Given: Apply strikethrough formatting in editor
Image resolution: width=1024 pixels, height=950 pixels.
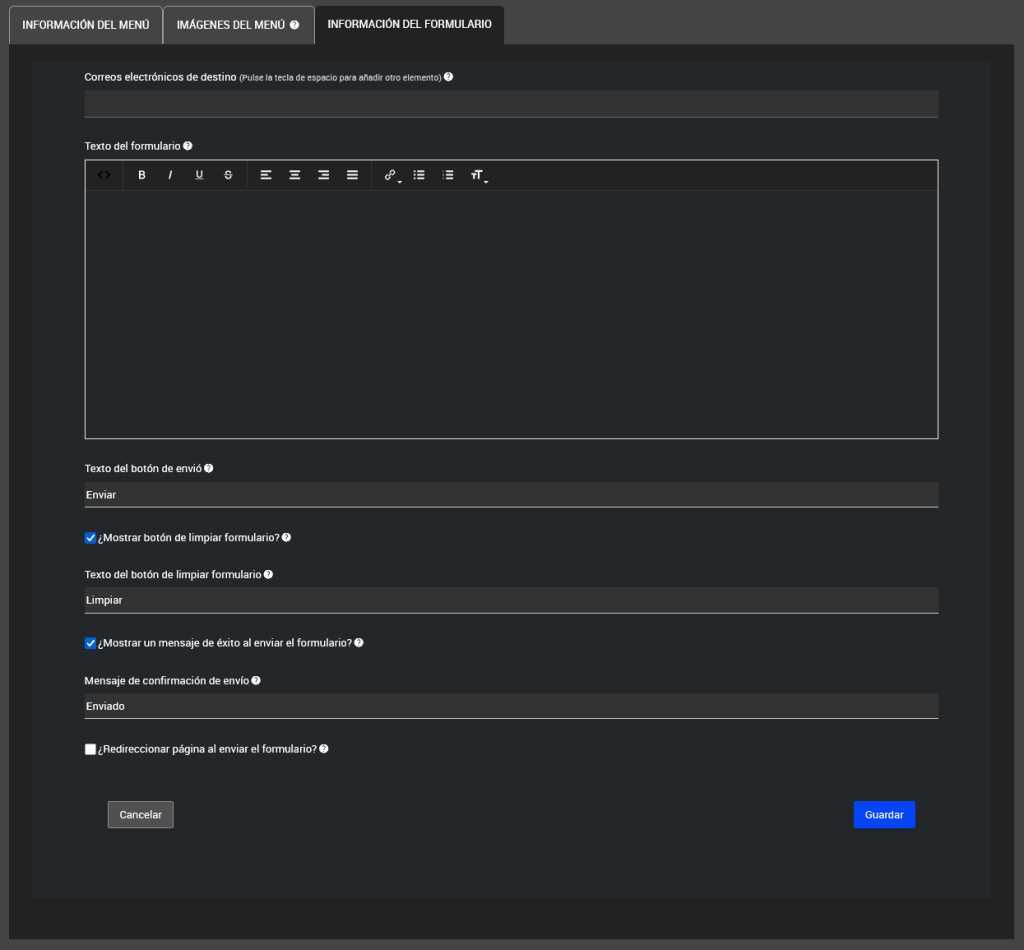Looking at the screenshot, I should pyautogui.click(x=228, y=175).
